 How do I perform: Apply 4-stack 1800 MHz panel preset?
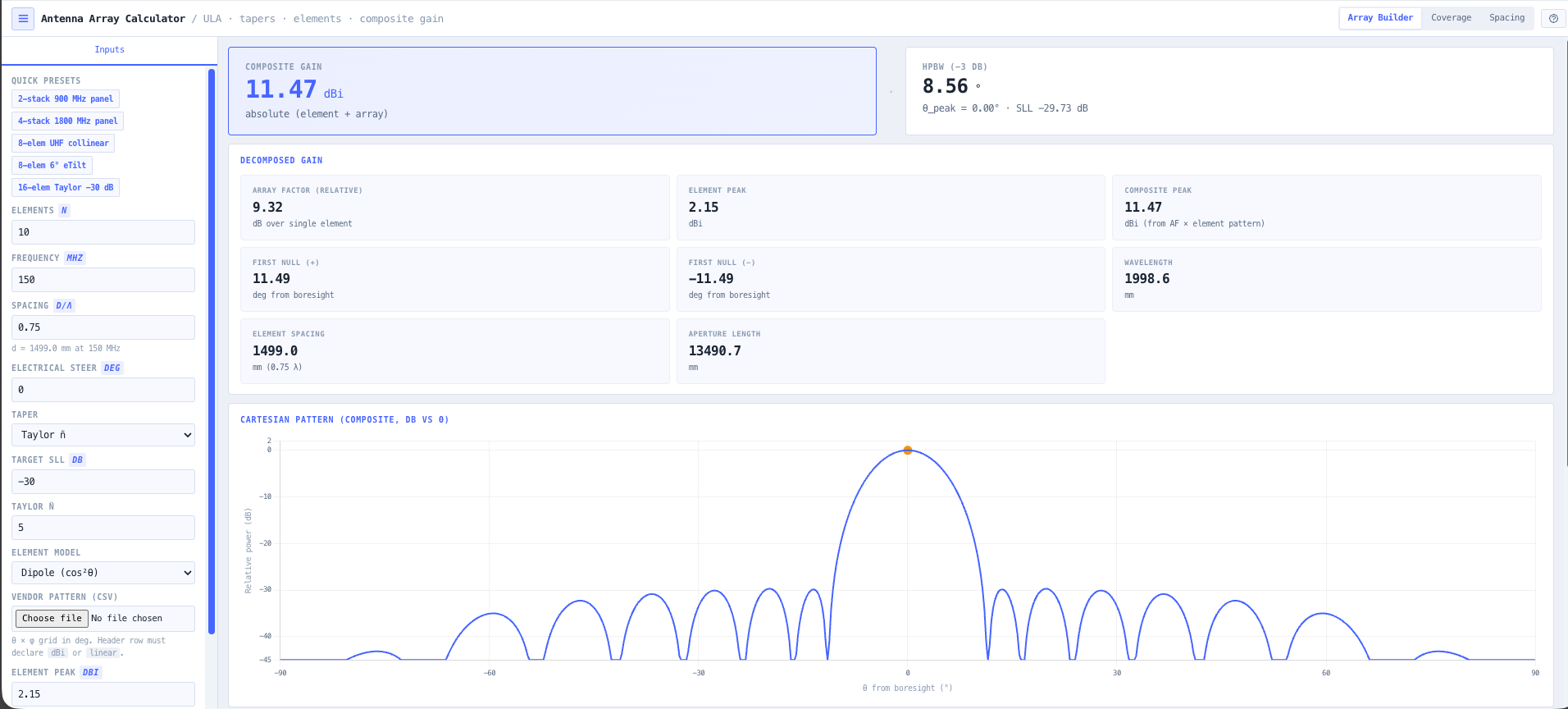click(x=67, y=121)
